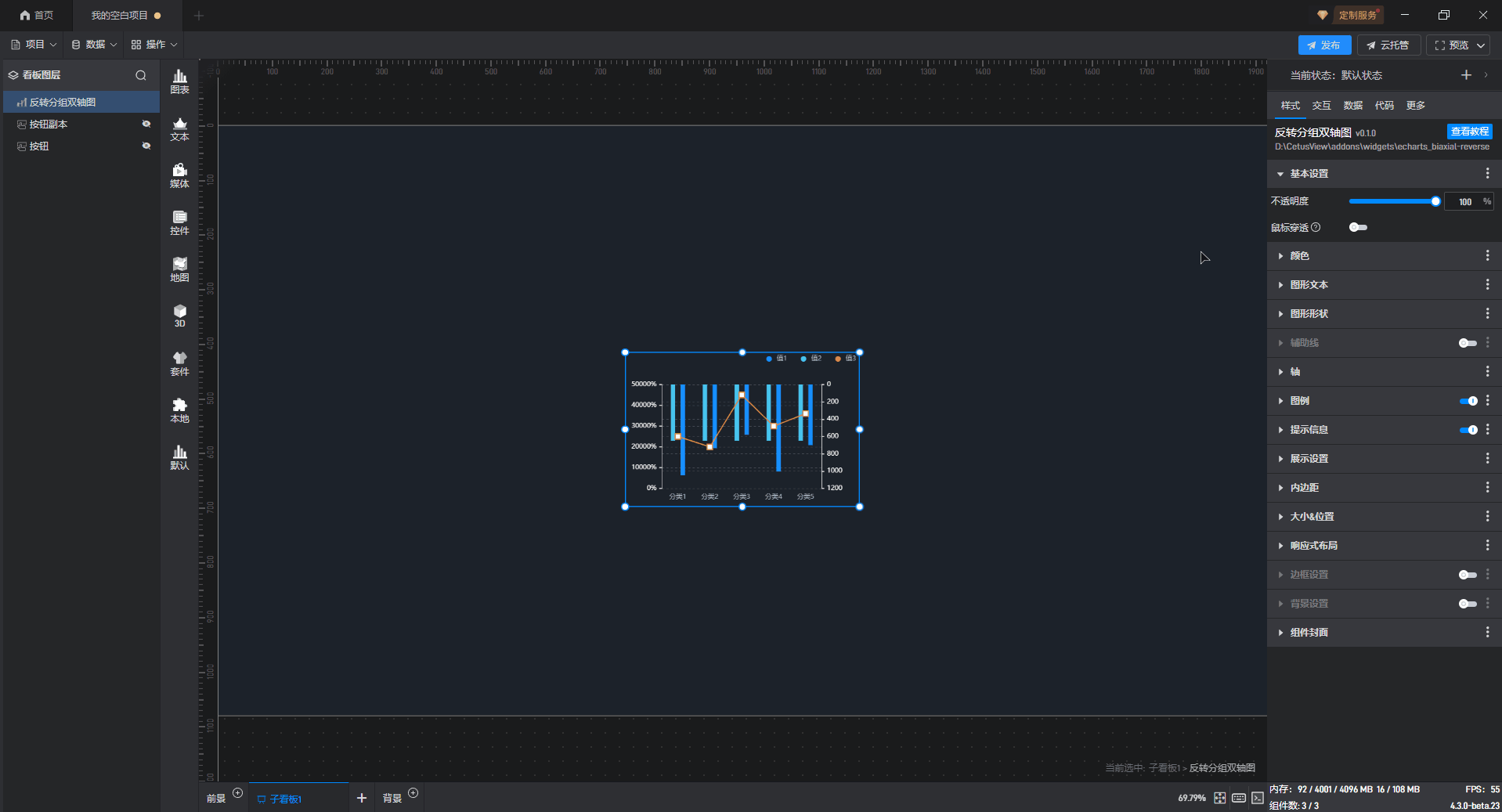
Task: Click the 发布 (publish) button
Action: (x=1323, y=45)
